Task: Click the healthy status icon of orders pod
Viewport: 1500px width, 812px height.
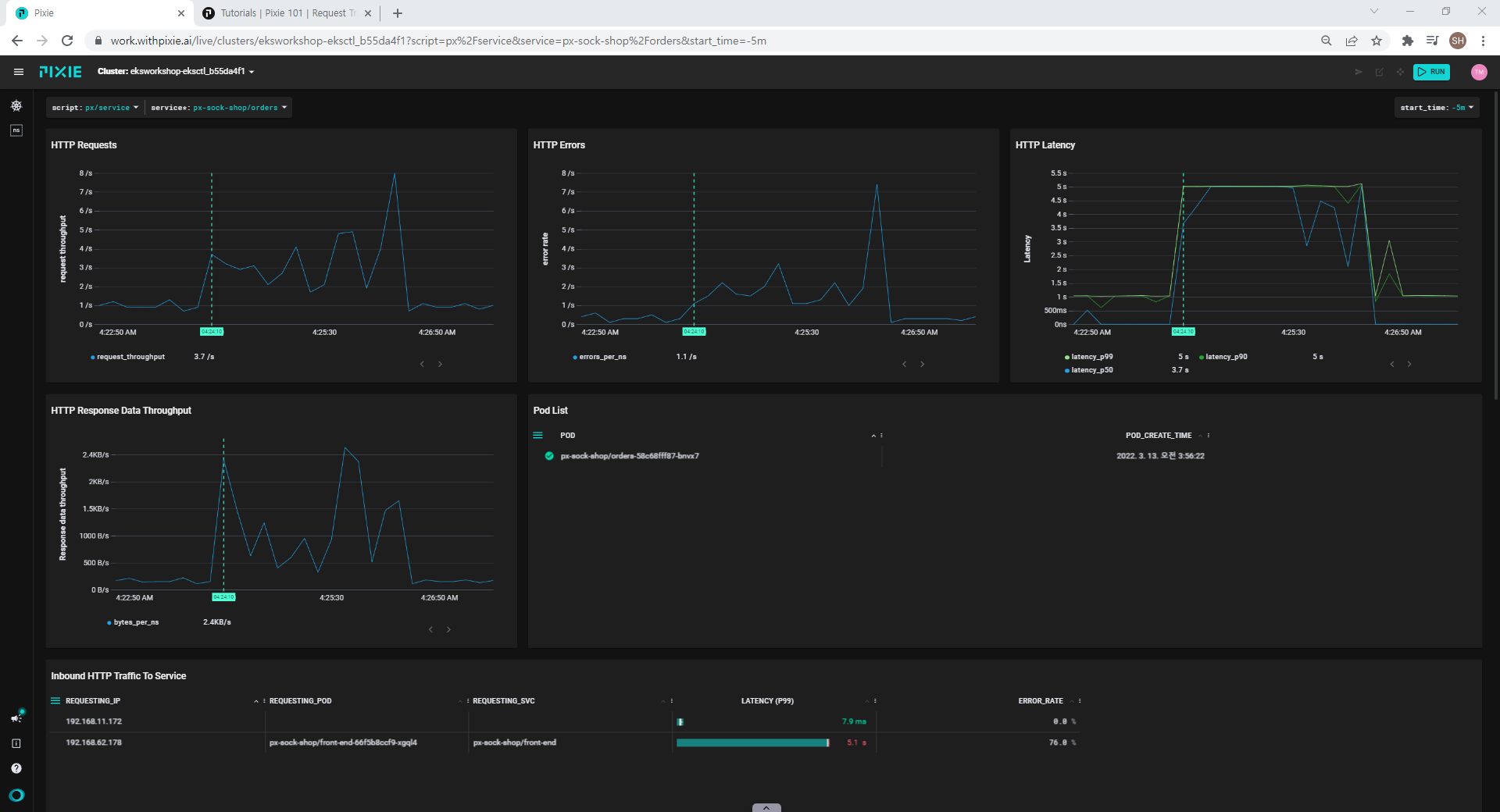Action: pos(549,456)
